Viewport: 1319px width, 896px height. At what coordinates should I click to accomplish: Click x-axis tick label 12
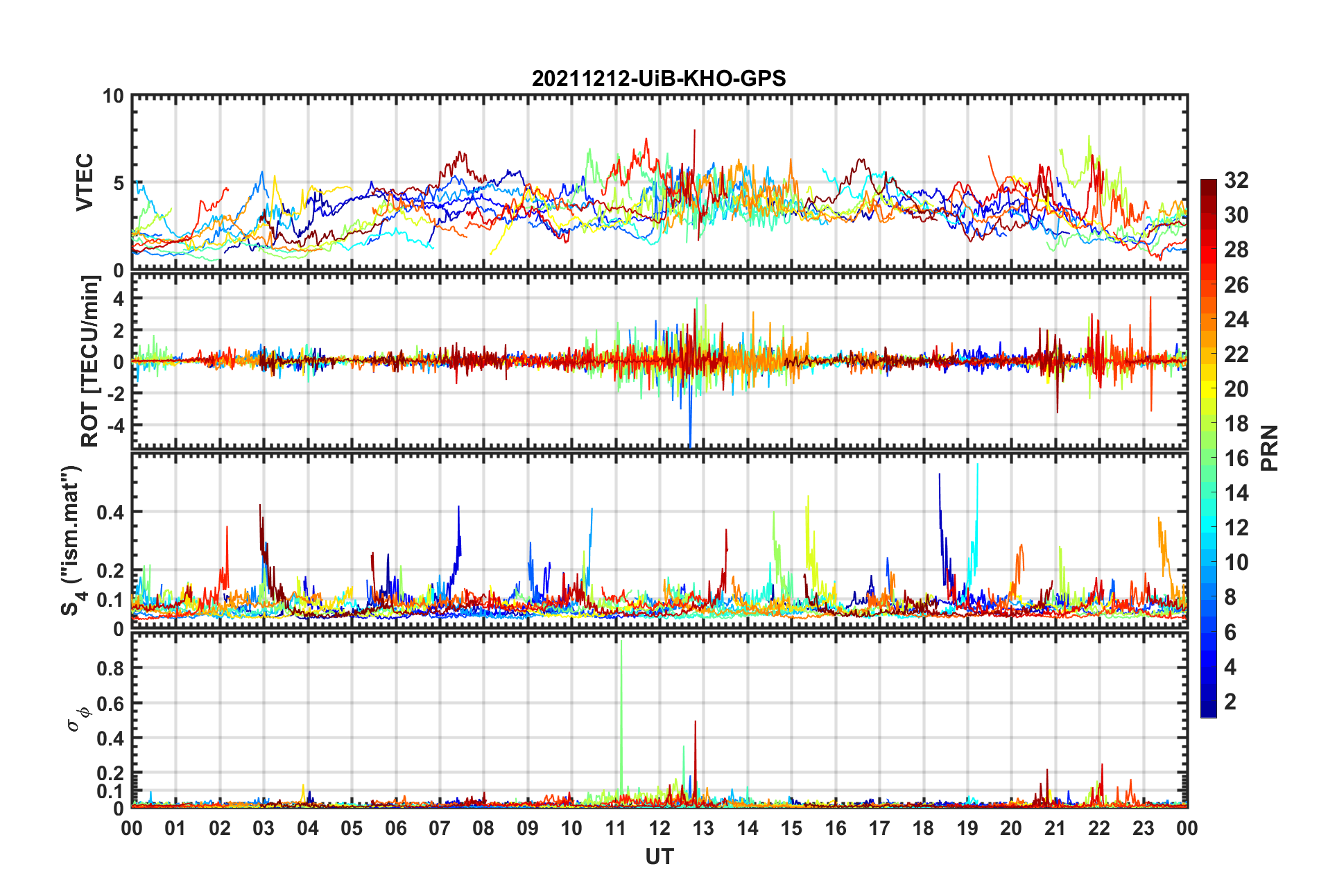click(659, 828)
